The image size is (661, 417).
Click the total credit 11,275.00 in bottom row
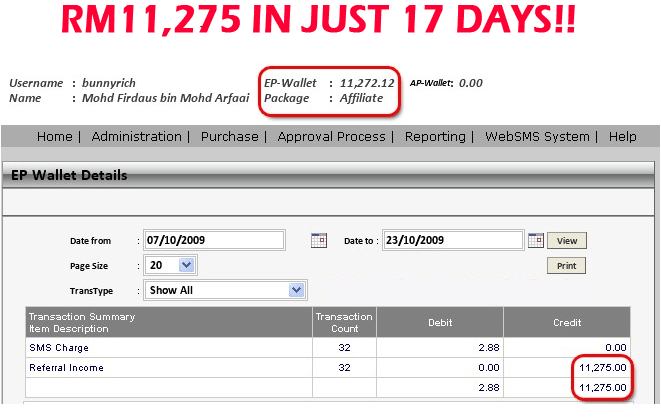coord(603,387)
